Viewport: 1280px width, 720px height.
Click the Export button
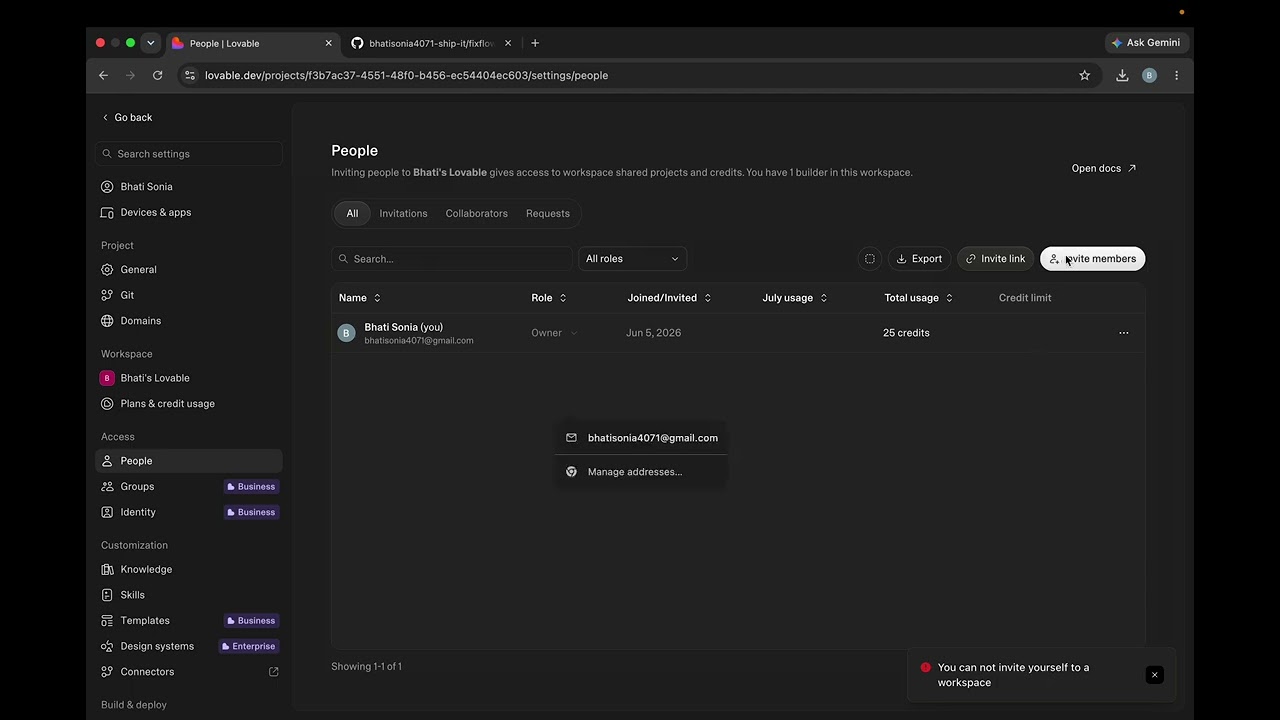point(919,259)
